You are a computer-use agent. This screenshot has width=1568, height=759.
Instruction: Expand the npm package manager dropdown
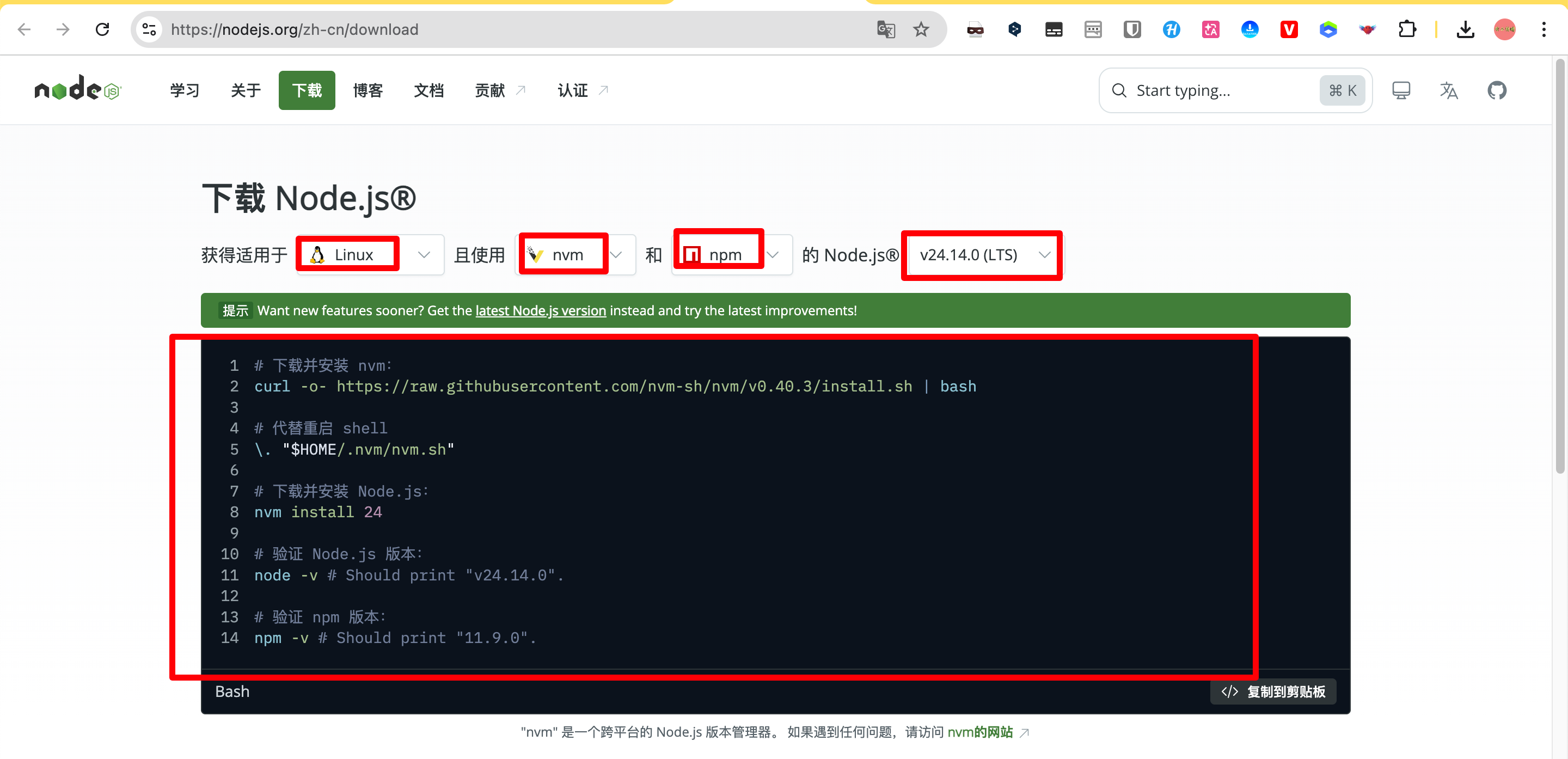pyautogui.click(x=732, y=255)
